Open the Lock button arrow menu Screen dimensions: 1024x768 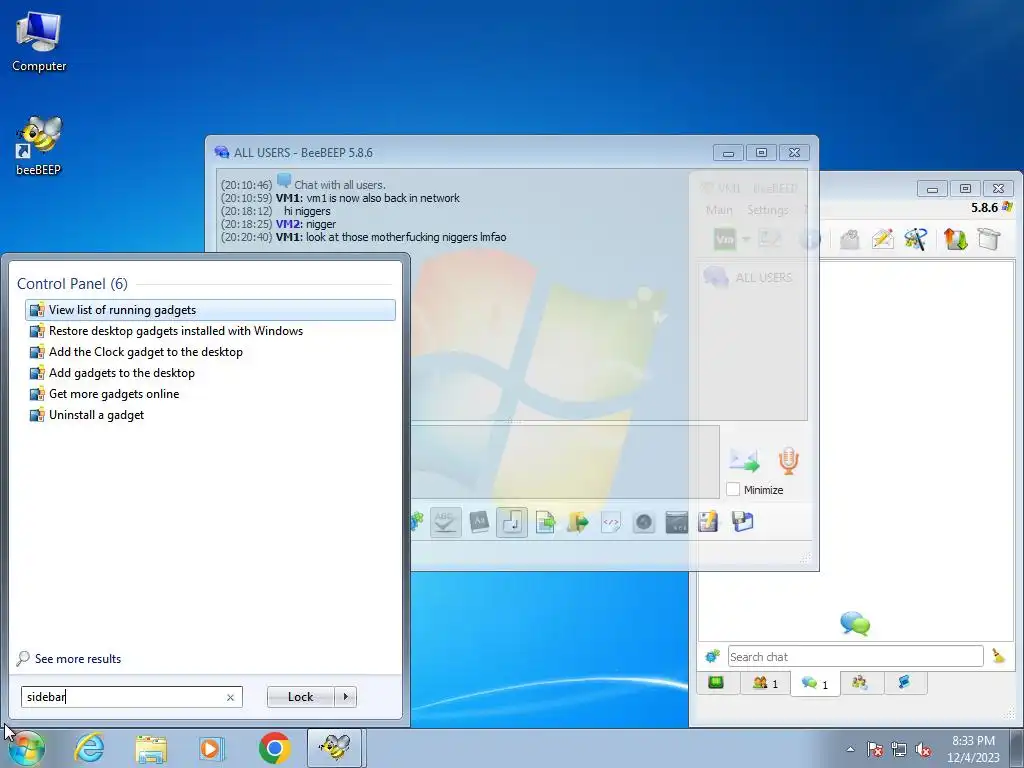coord(345,697)
